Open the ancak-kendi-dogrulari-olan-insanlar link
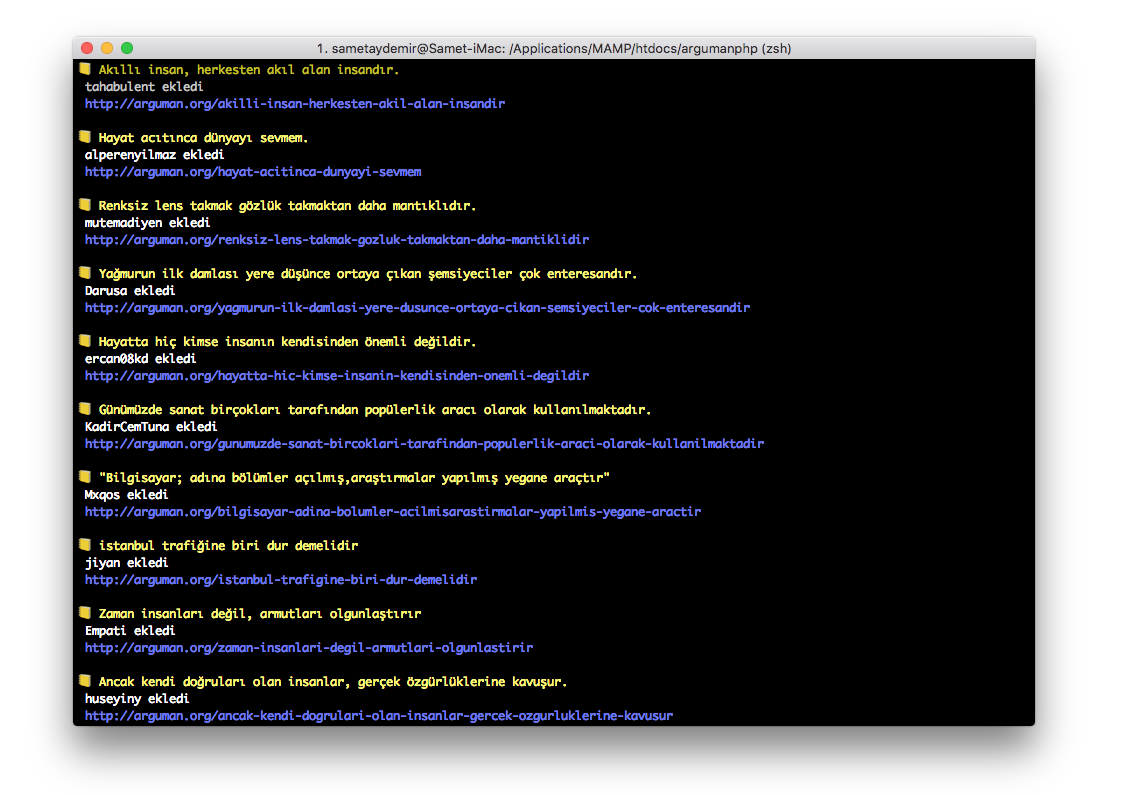This screenshot has height=795, width=1125. tap(379, 716)
